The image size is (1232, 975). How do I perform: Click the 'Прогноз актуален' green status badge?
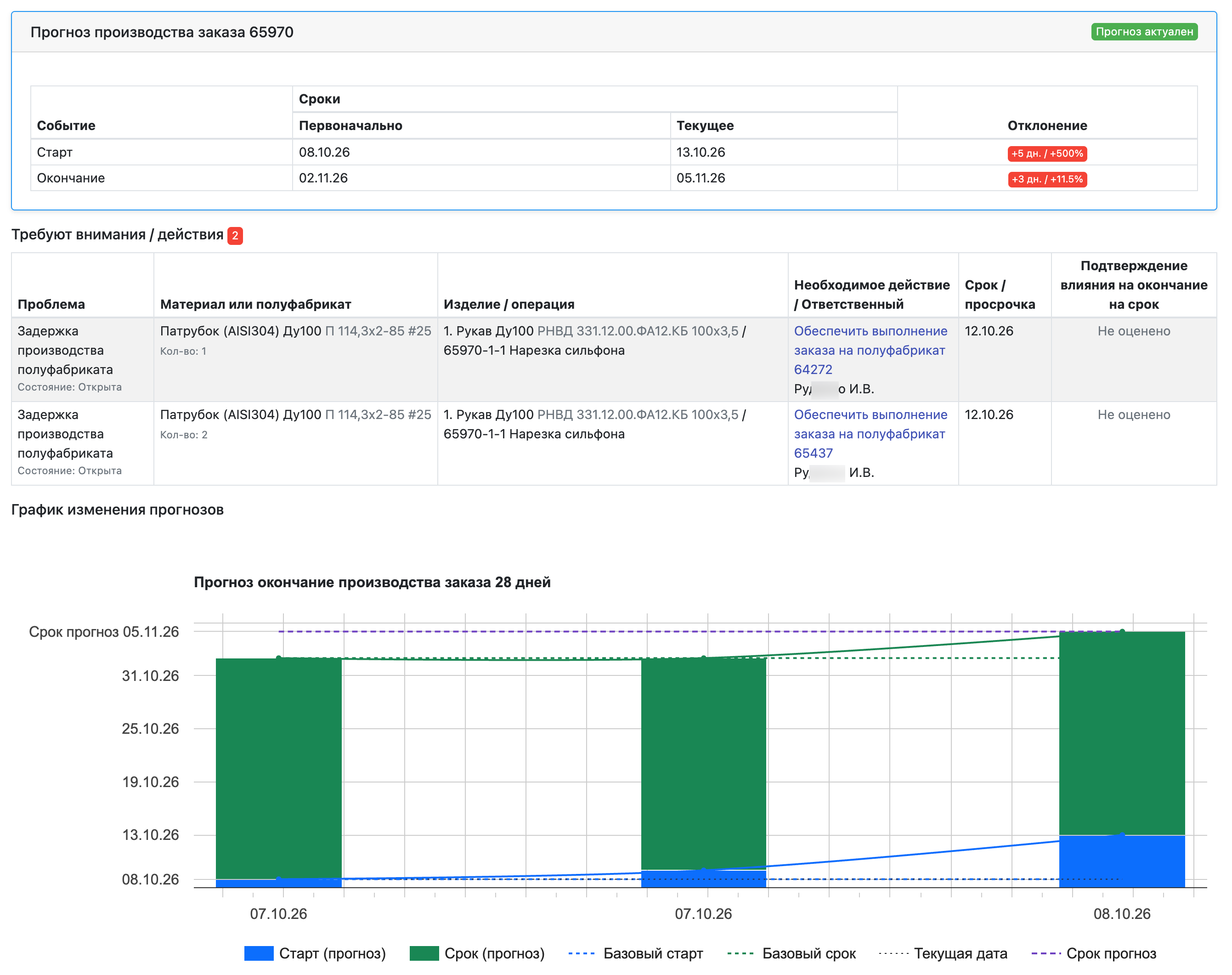tap(1143, 31)
